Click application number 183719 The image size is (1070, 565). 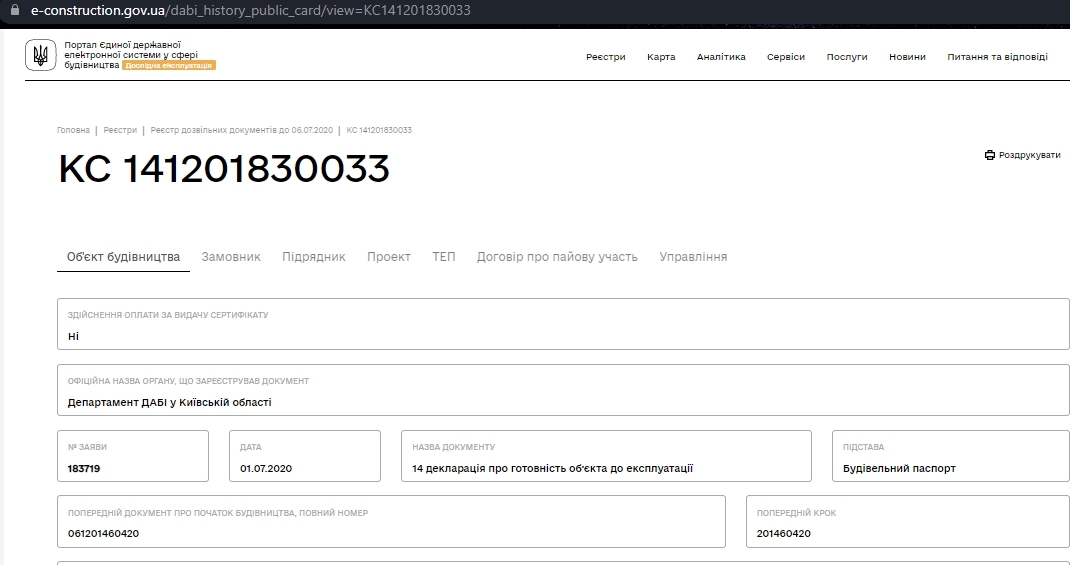pyautogui.click(x=84, y=468)
